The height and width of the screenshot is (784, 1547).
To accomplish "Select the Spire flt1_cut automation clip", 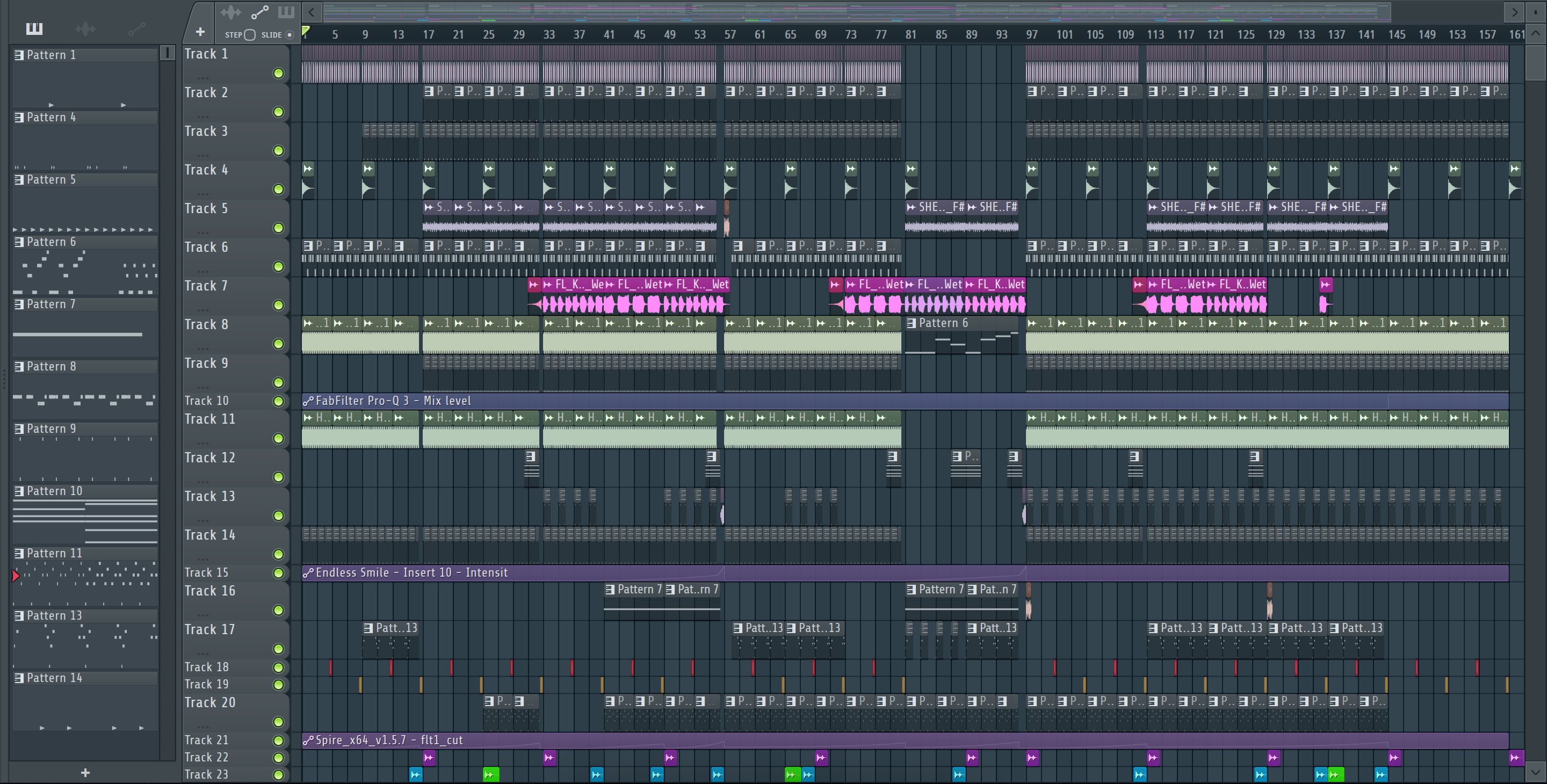I will coord(905,740).
